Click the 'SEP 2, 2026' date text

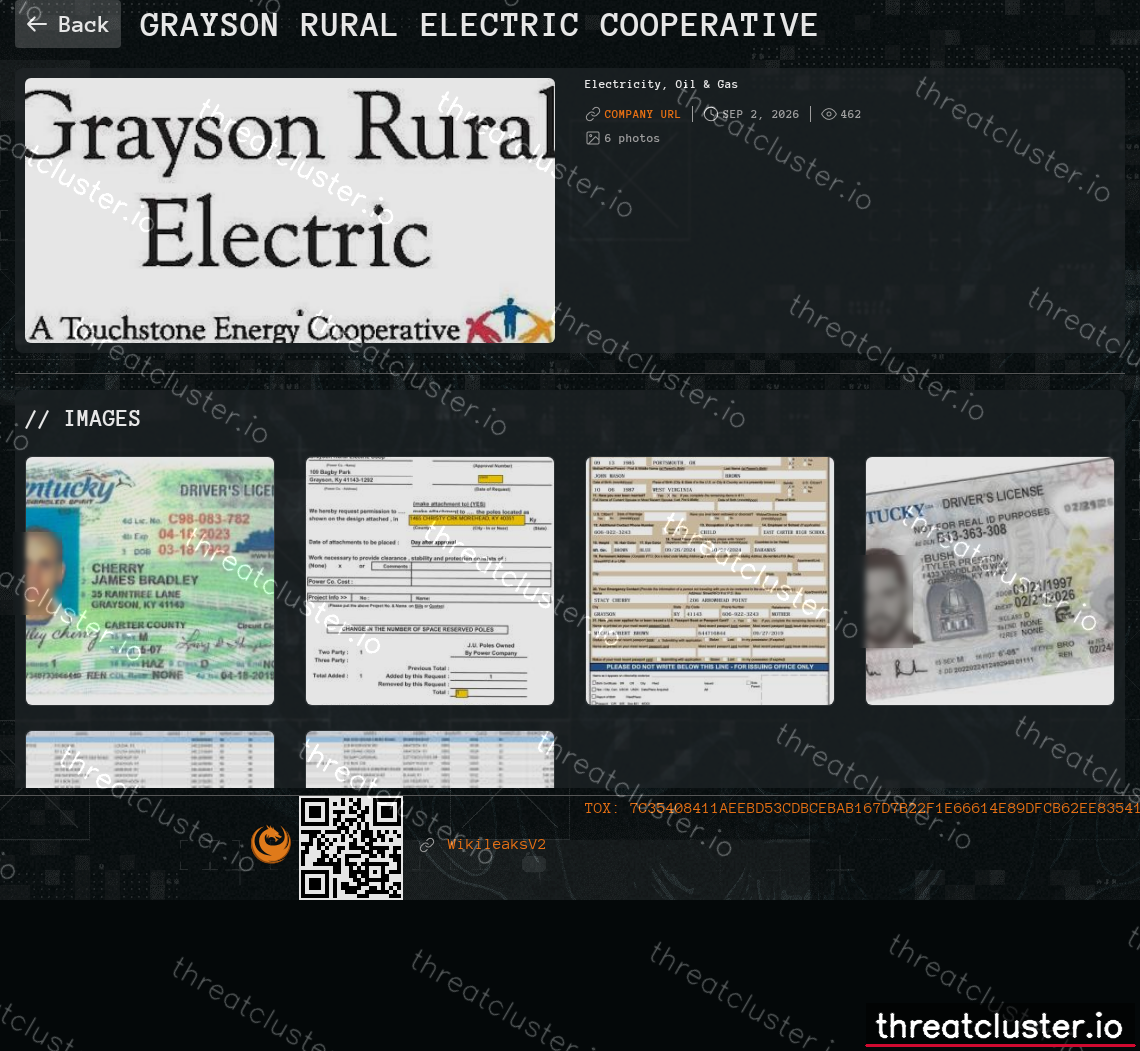(x=760, y=114)
